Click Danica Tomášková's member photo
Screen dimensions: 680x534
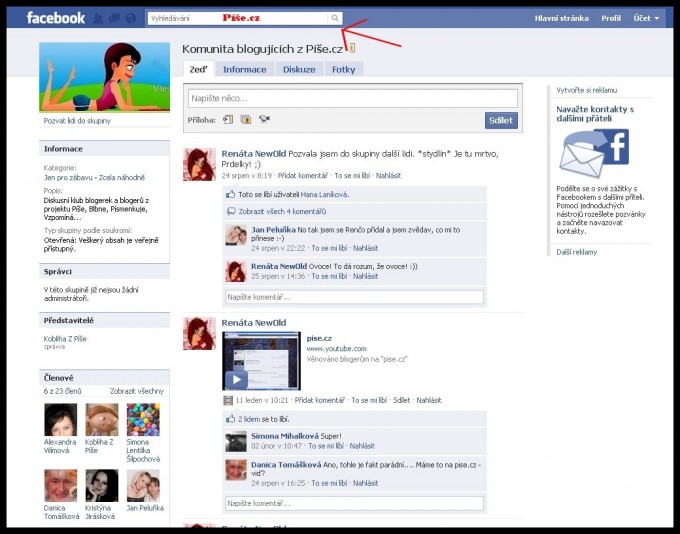point(60,485)
